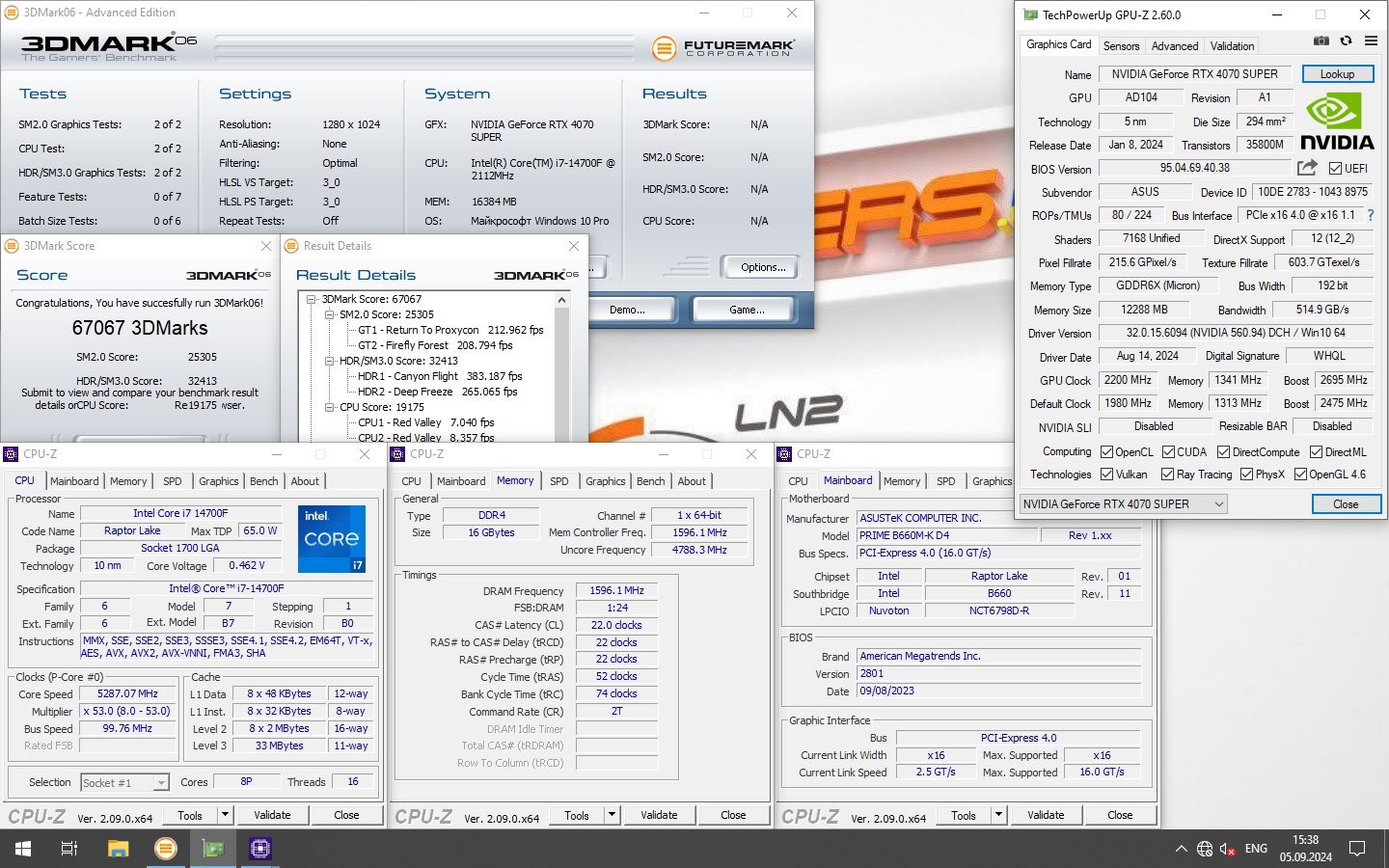Click the network globe tray icon
The width and height of the screenshot is (1389, 868).
pos(1205,849)
